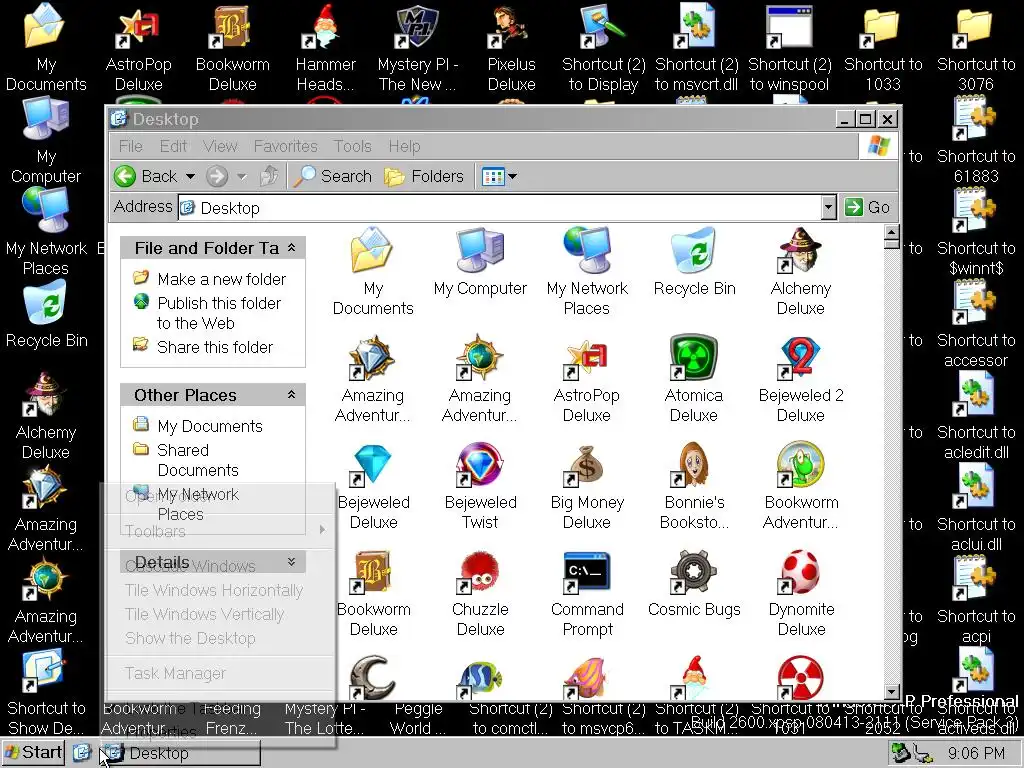The width and height of the screenshot is (1024, 768).
Task: Open the View menu
Action: point(220,146)
